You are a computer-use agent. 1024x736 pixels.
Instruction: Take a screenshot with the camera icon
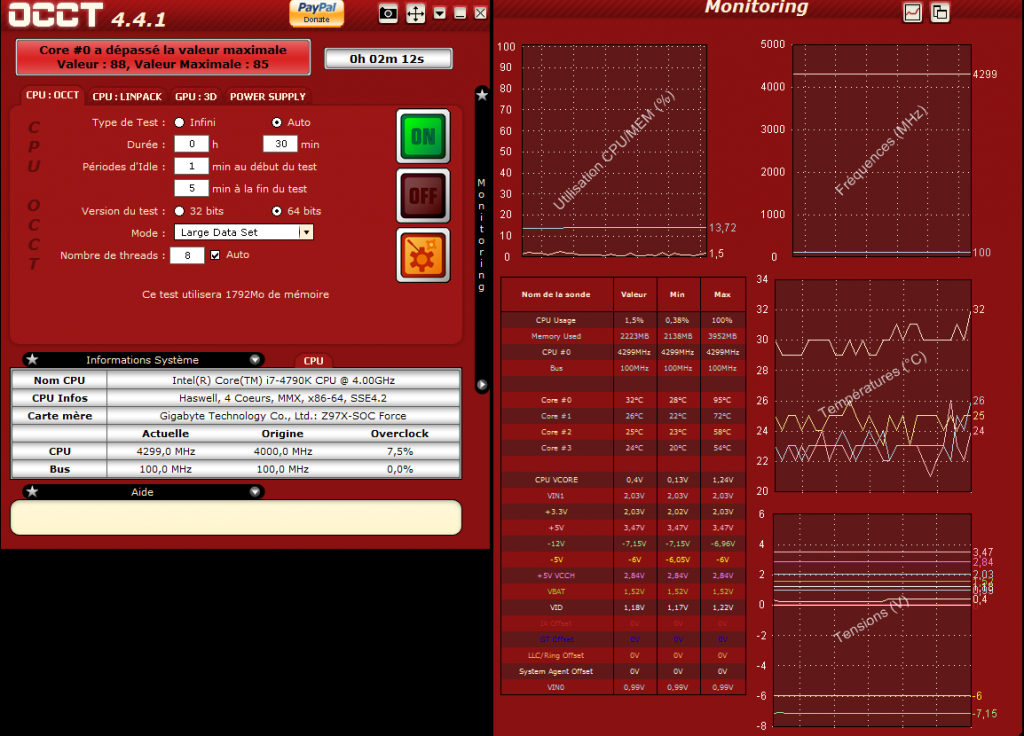[x=388, y=13]
